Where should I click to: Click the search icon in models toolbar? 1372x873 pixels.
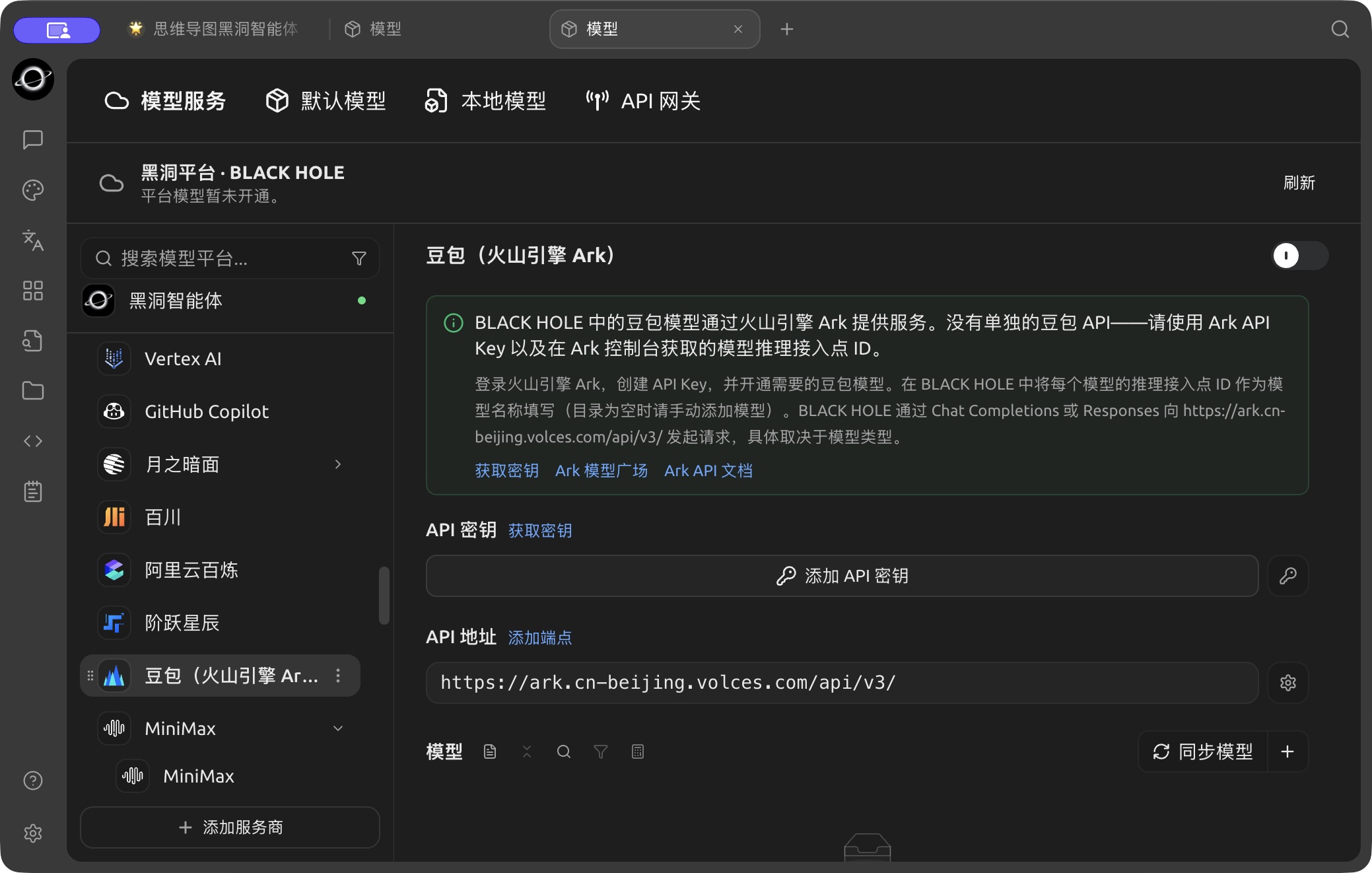point(564,751)
